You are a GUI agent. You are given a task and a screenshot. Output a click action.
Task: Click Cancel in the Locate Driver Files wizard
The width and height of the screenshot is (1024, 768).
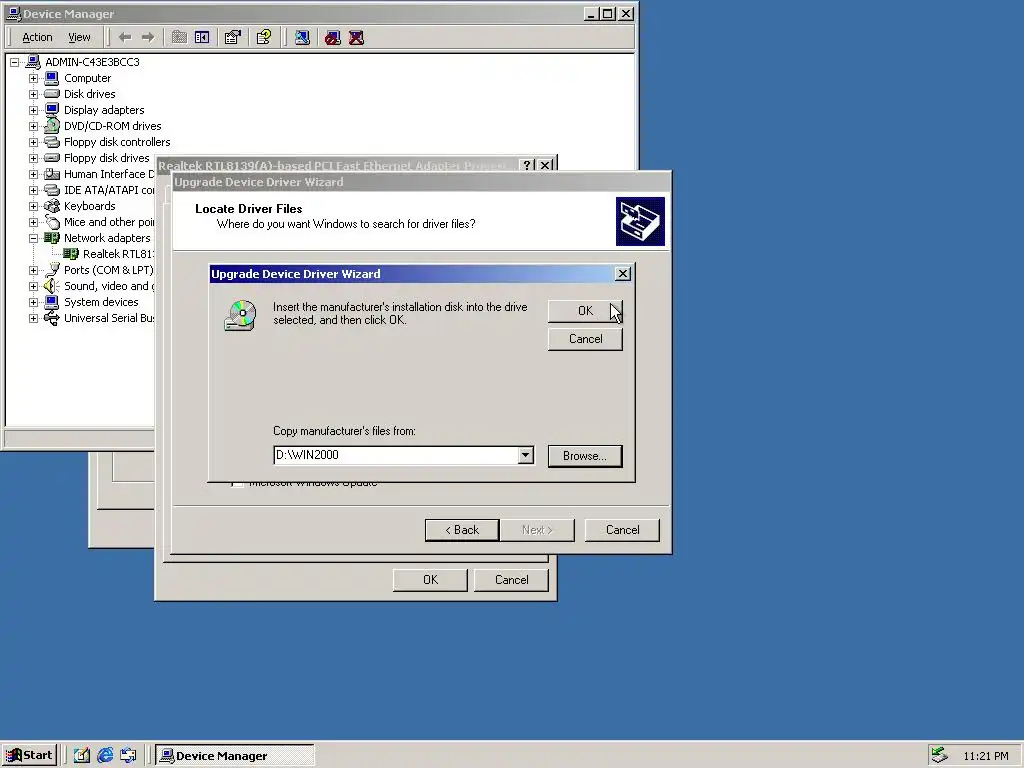click(x=622, y=530)
